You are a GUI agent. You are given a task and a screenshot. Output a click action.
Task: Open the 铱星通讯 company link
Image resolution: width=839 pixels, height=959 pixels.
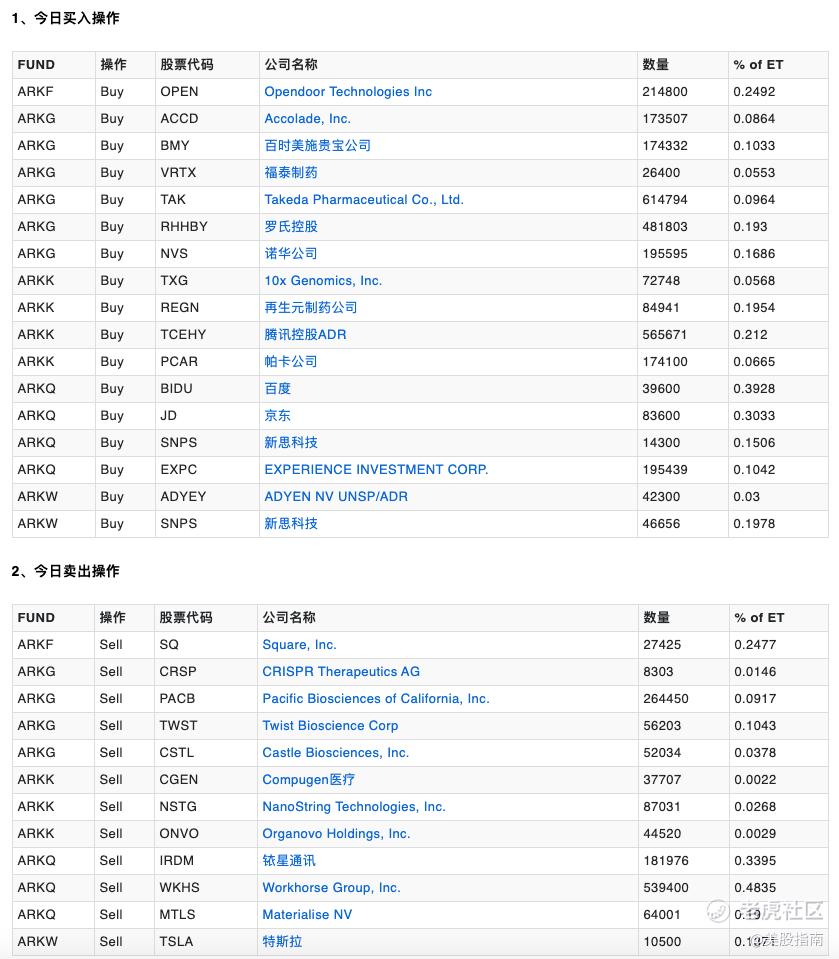[x=289, y=861]
